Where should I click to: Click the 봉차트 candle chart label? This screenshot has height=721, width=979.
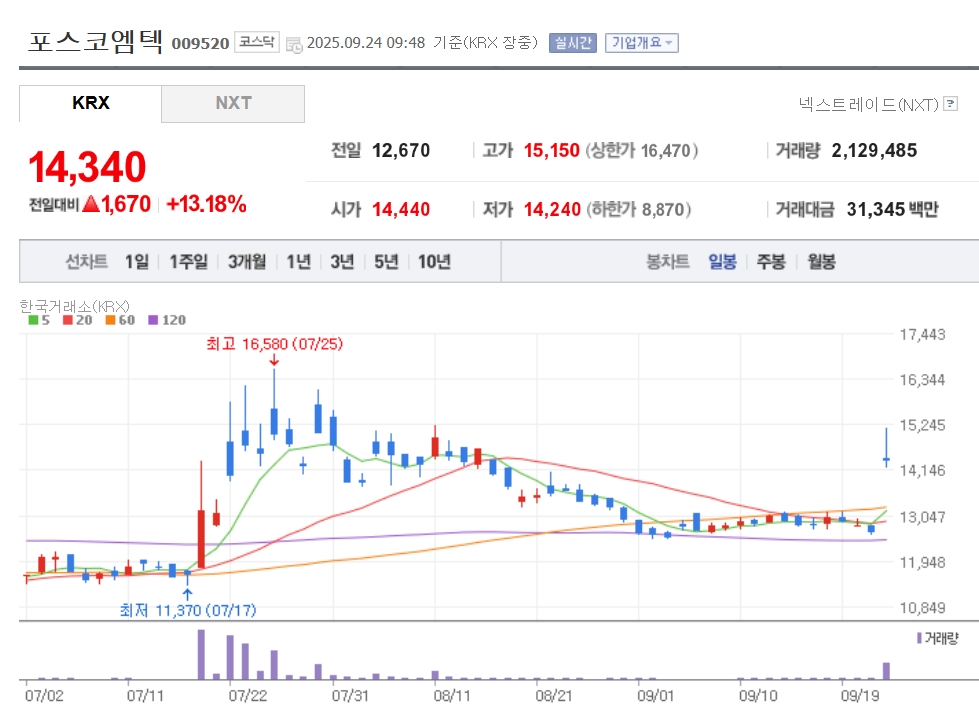coord(667,262)
